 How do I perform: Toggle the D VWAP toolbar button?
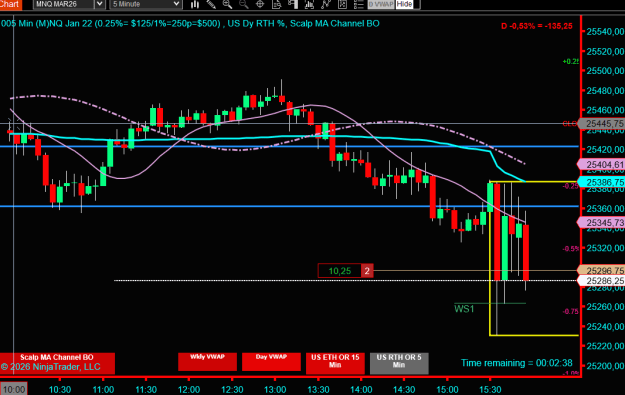pyautogui.click(x=381, y=4)
